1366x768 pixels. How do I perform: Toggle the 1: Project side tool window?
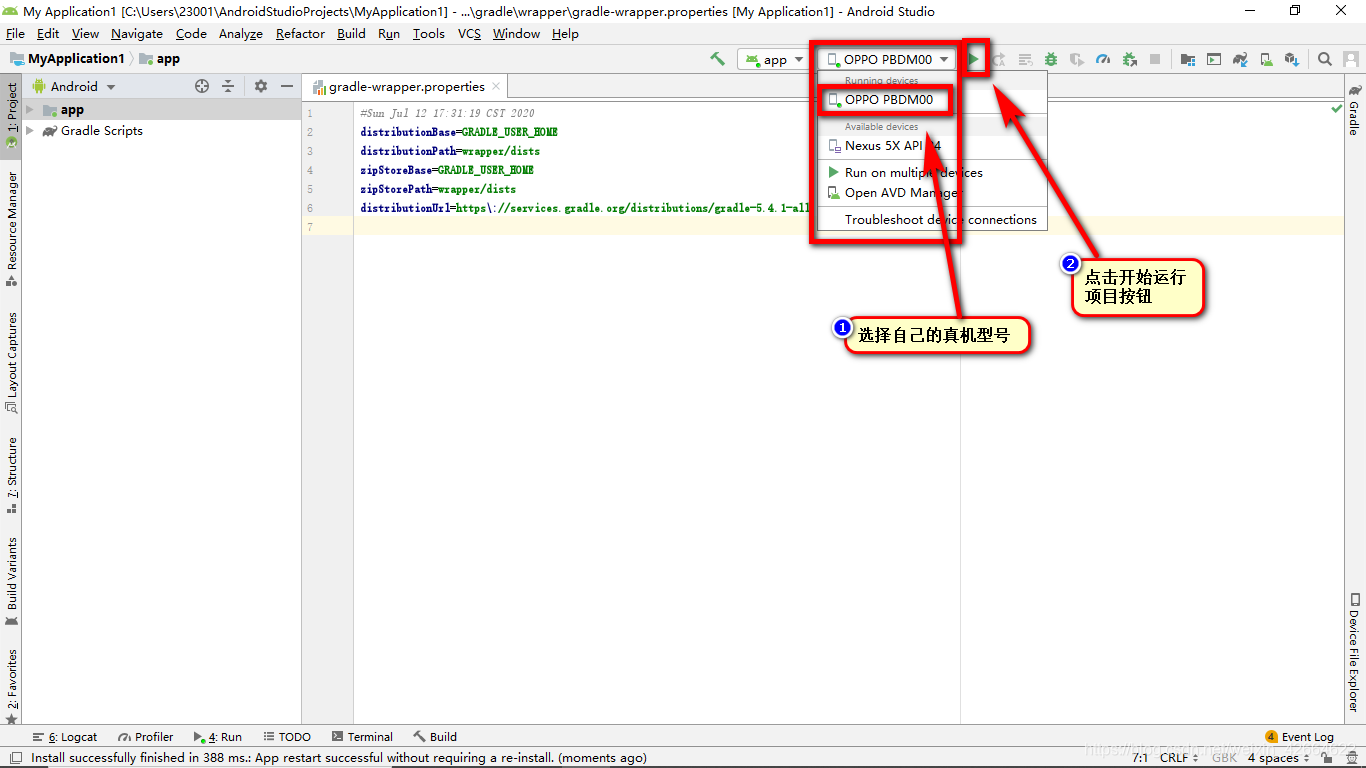12,115
